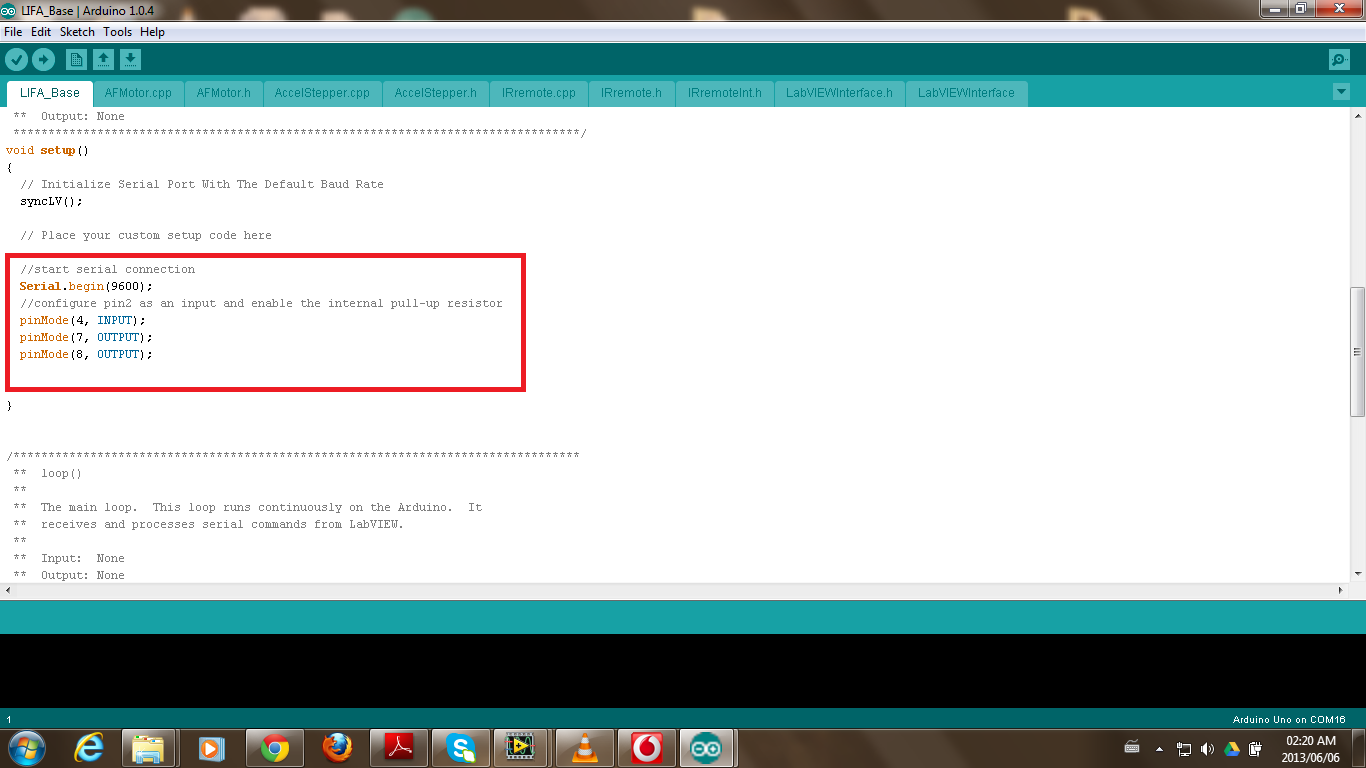Viewport: 1366px width, 768px height.
Task: Click the void setup() line
Action: pos(47,150)
